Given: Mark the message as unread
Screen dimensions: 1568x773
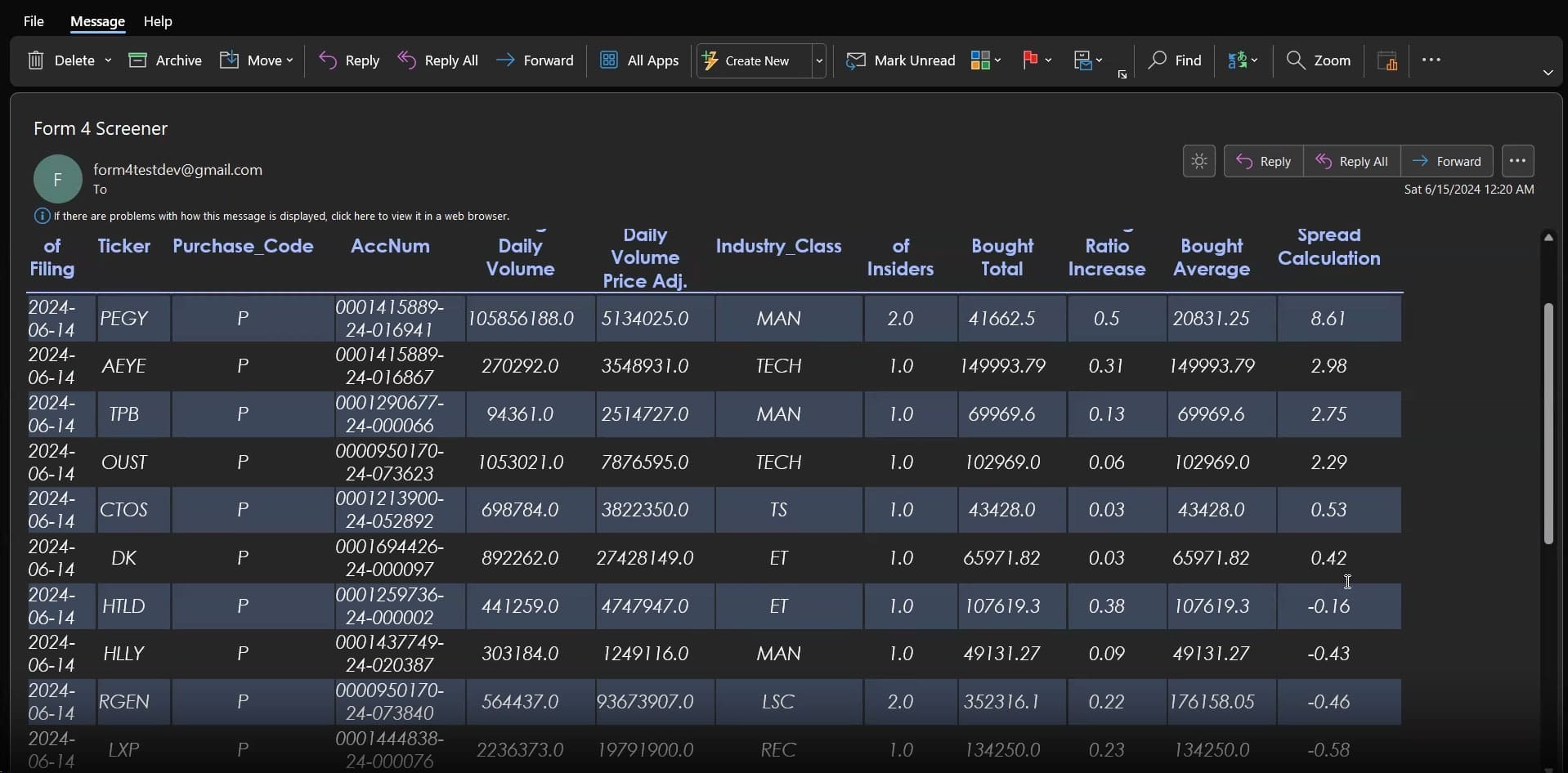Looking at the screenshot, I should 900,60.
